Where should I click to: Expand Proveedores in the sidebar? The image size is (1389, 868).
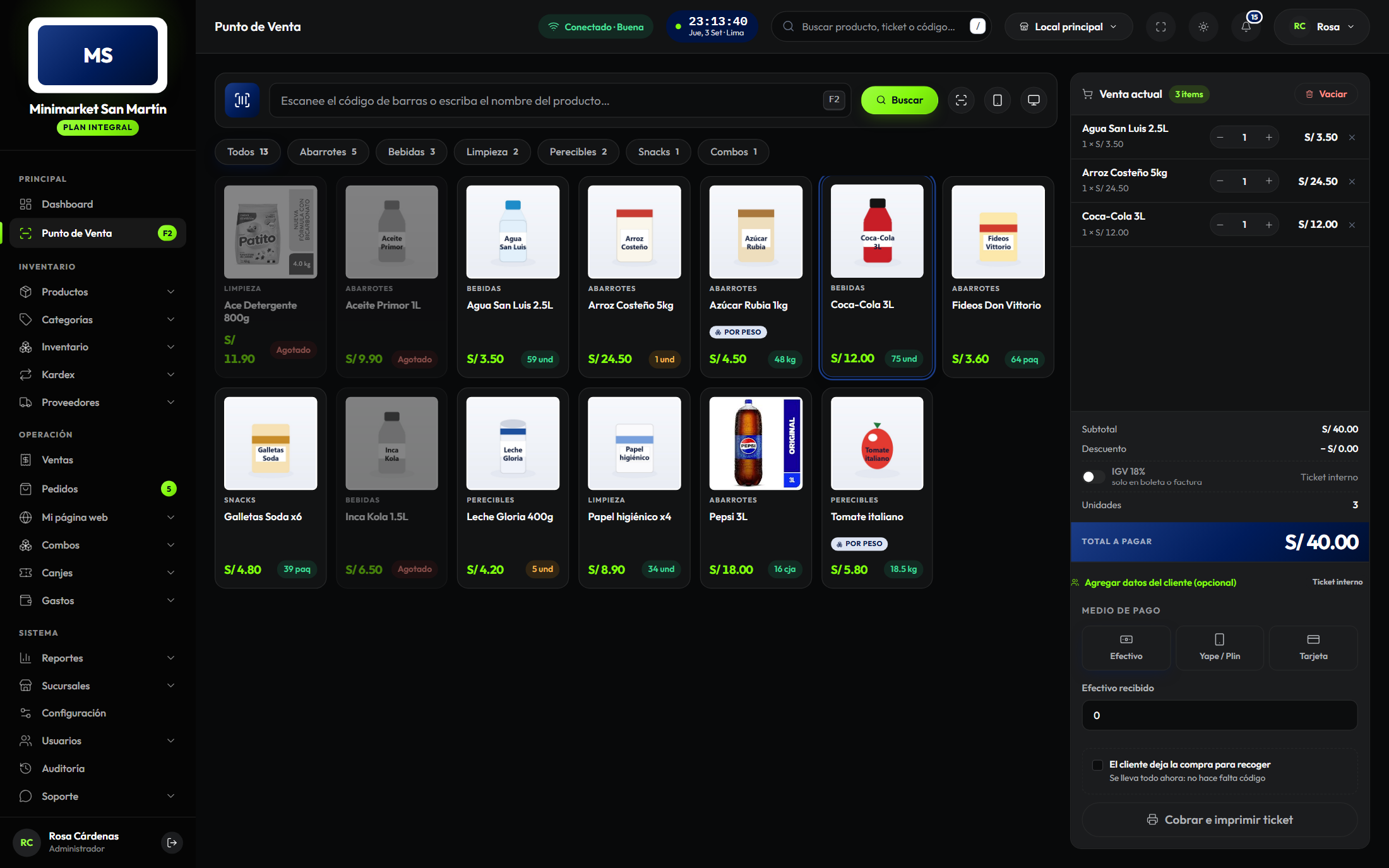(98, 402)
